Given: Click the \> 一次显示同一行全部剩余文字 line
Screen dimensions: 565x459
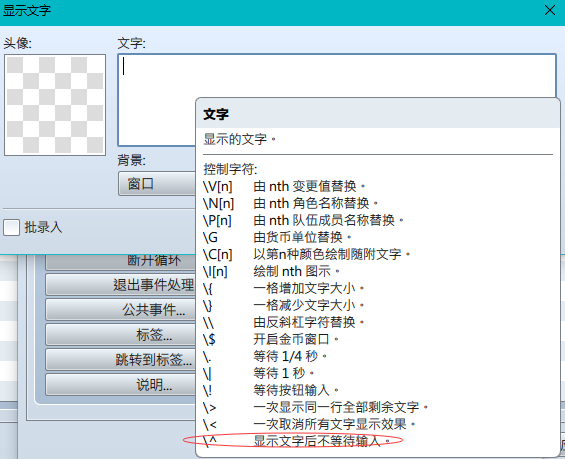Looking at the screenshot, I should pos(315,407).
